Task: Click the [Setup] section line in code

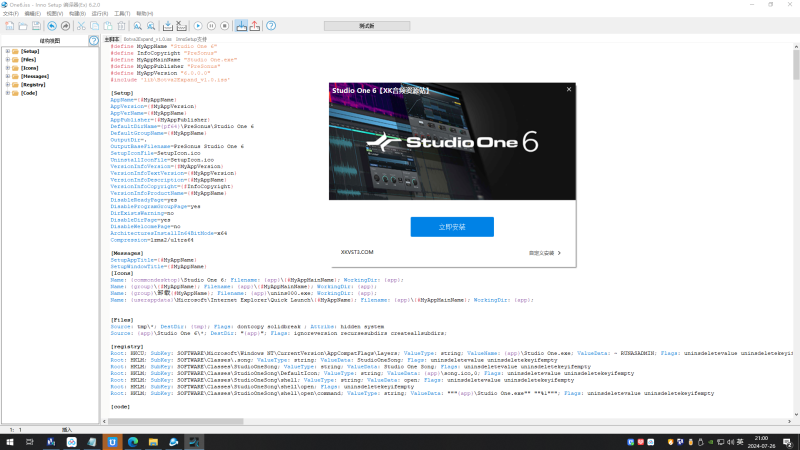Action: point(122,93)
